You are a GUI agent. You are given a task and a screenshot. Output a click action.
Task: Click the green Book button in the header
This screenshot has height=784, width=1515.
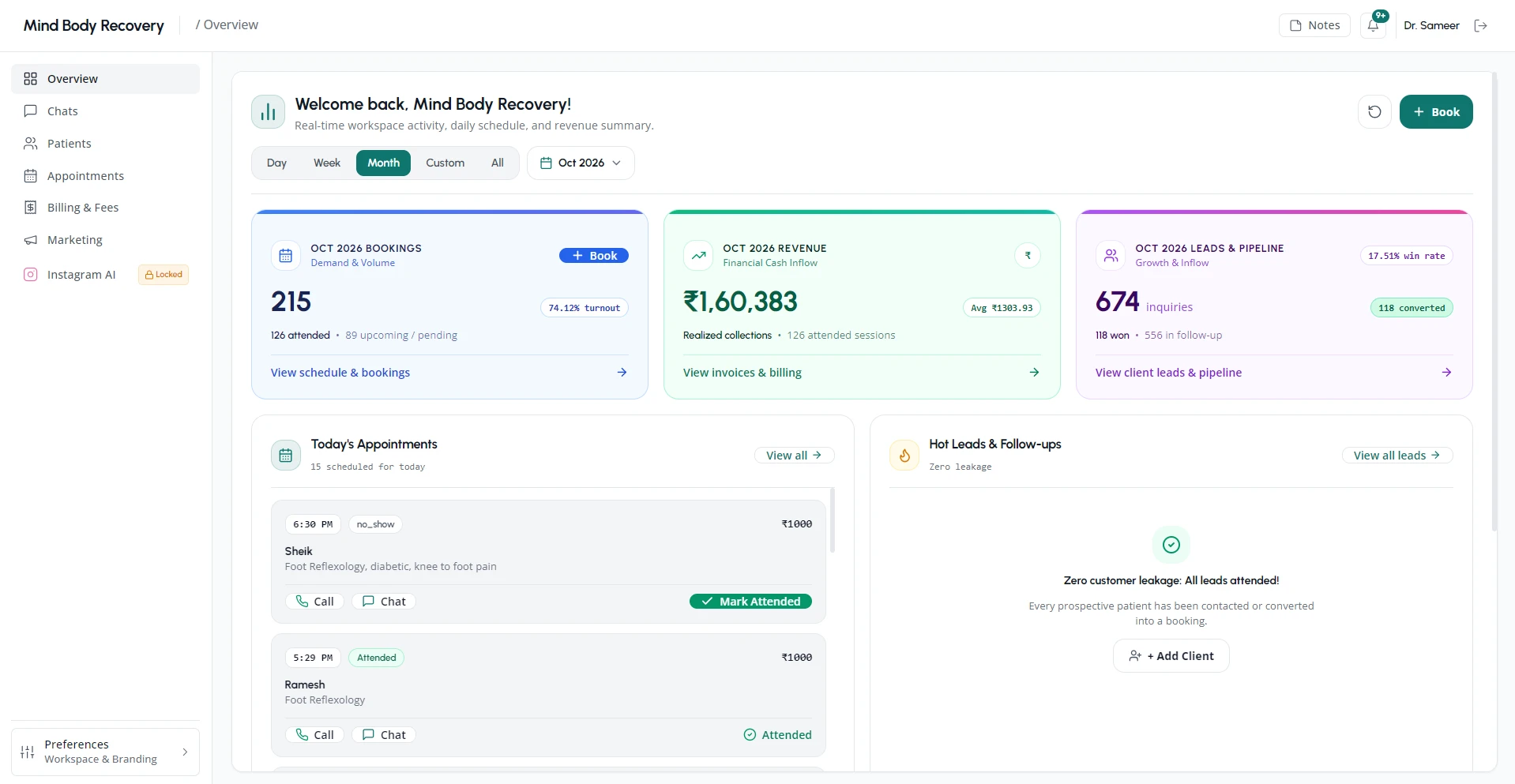pos(1436,112)
